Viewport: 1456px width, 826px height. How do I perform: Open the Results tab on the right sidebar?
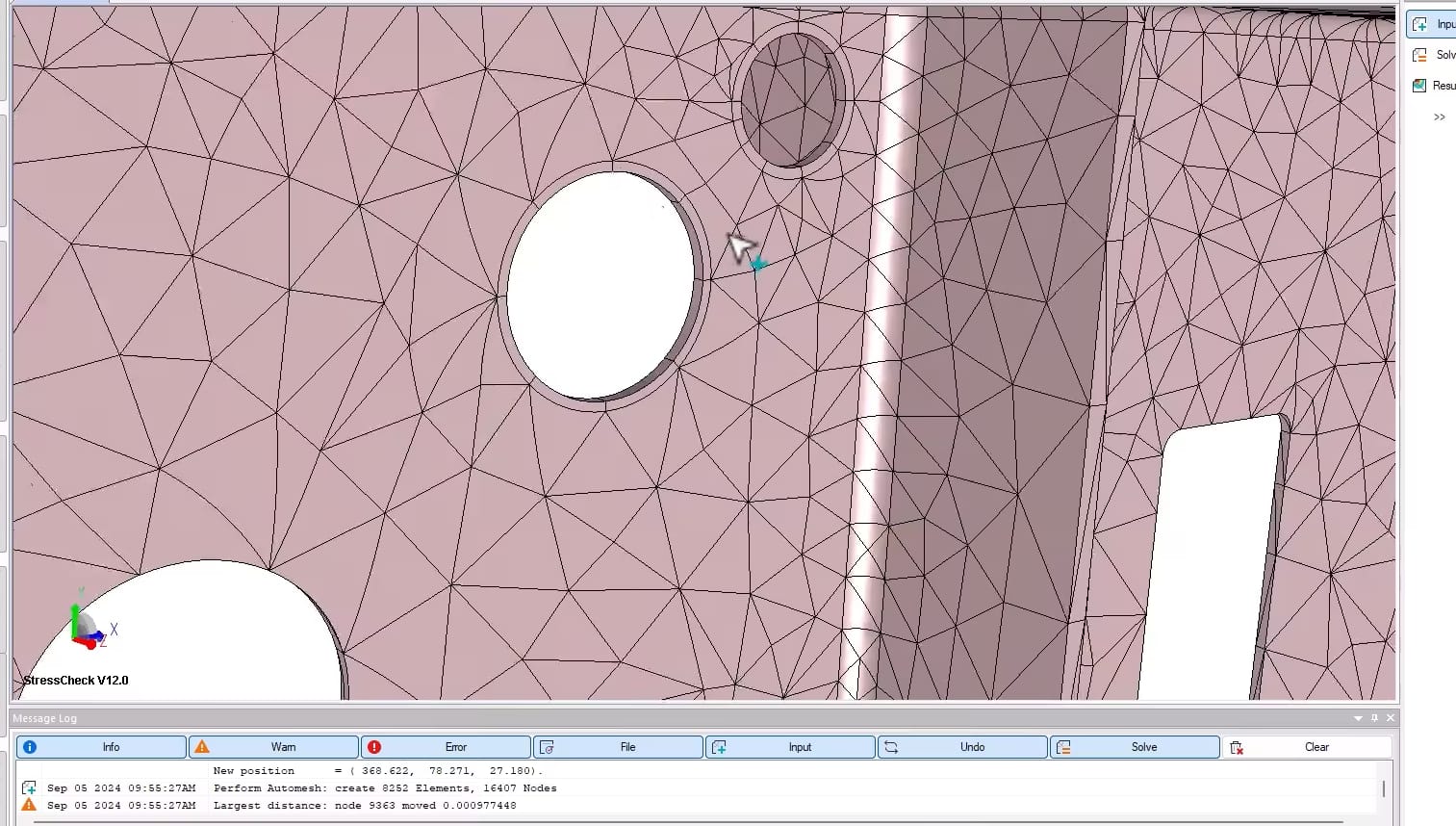click(x=1434, y=86)
